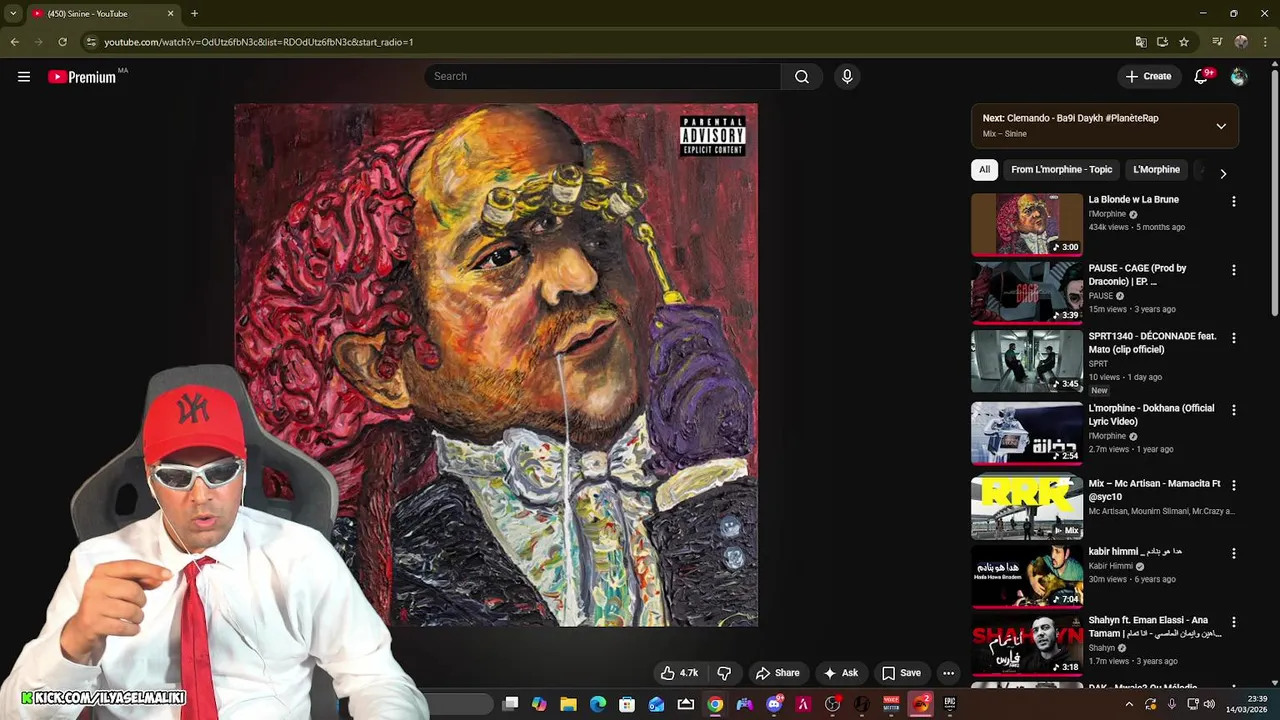
Task: Open La Blonde w La Brune thumbnail
Action: (x=1027, y=225)
